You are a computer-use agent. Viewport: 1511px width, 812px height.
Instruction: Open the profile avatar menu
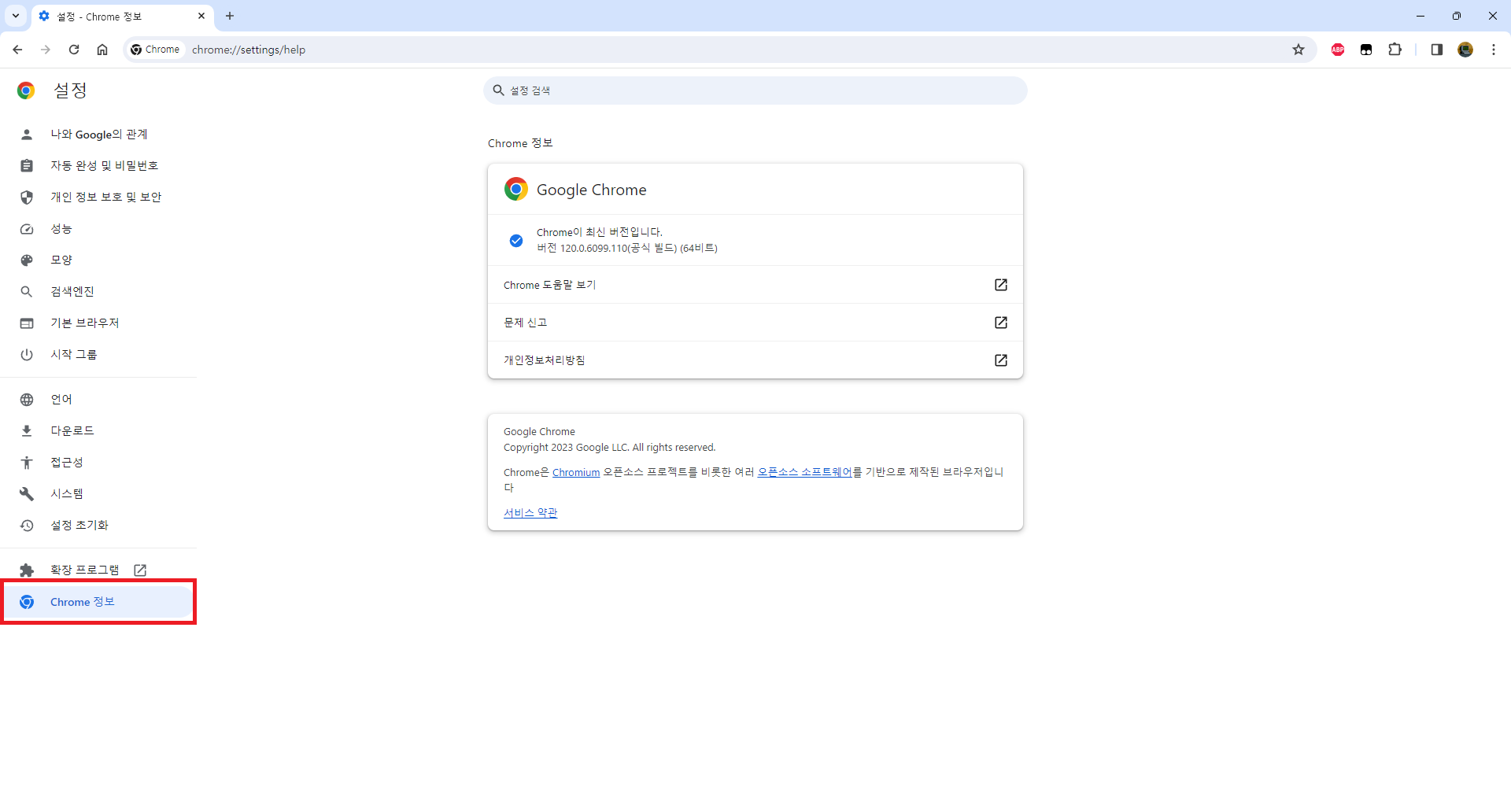[x=1465, y=50]
